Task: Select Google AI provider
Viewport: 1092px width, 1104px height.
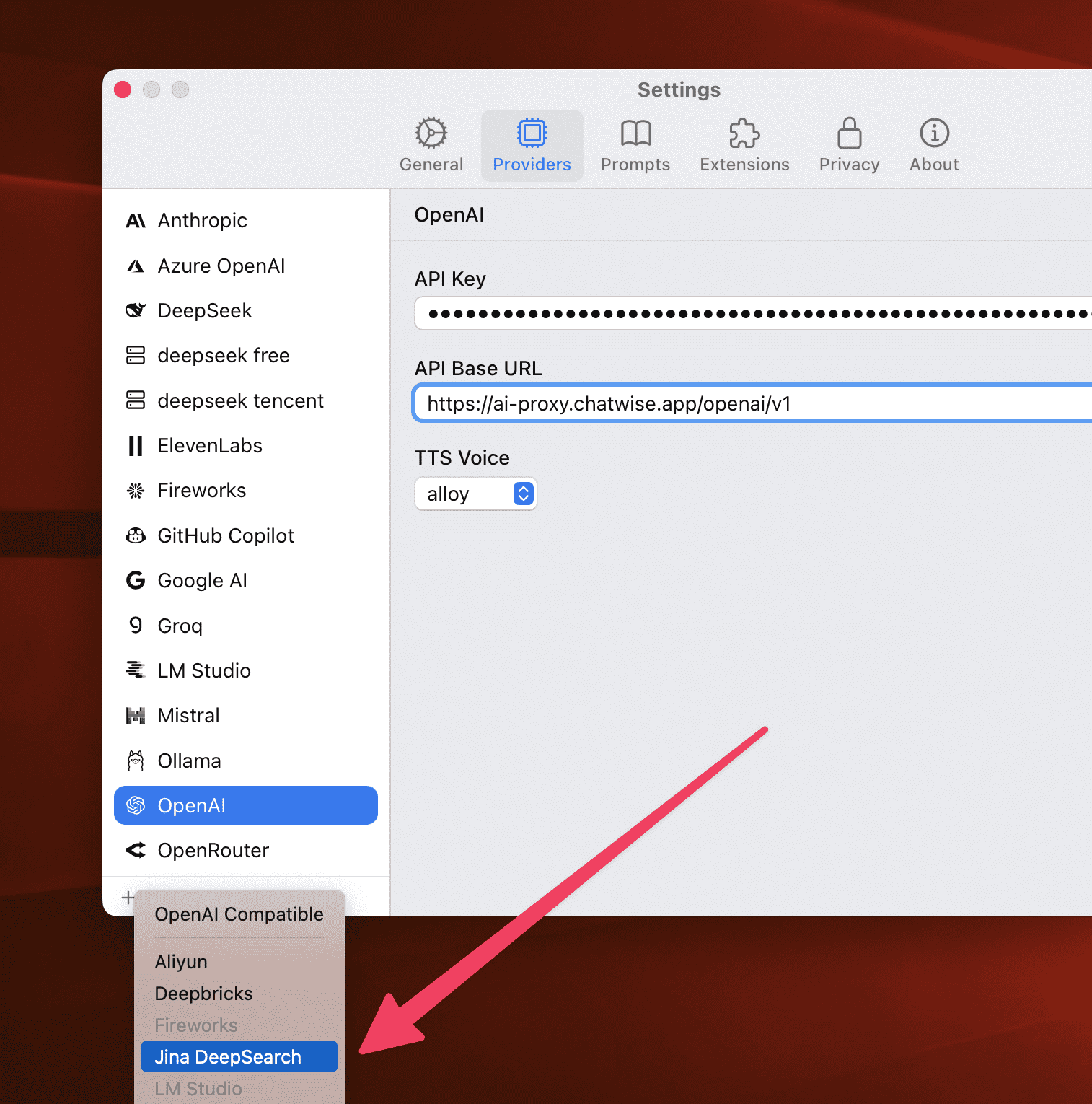Action: pos(246,580)
